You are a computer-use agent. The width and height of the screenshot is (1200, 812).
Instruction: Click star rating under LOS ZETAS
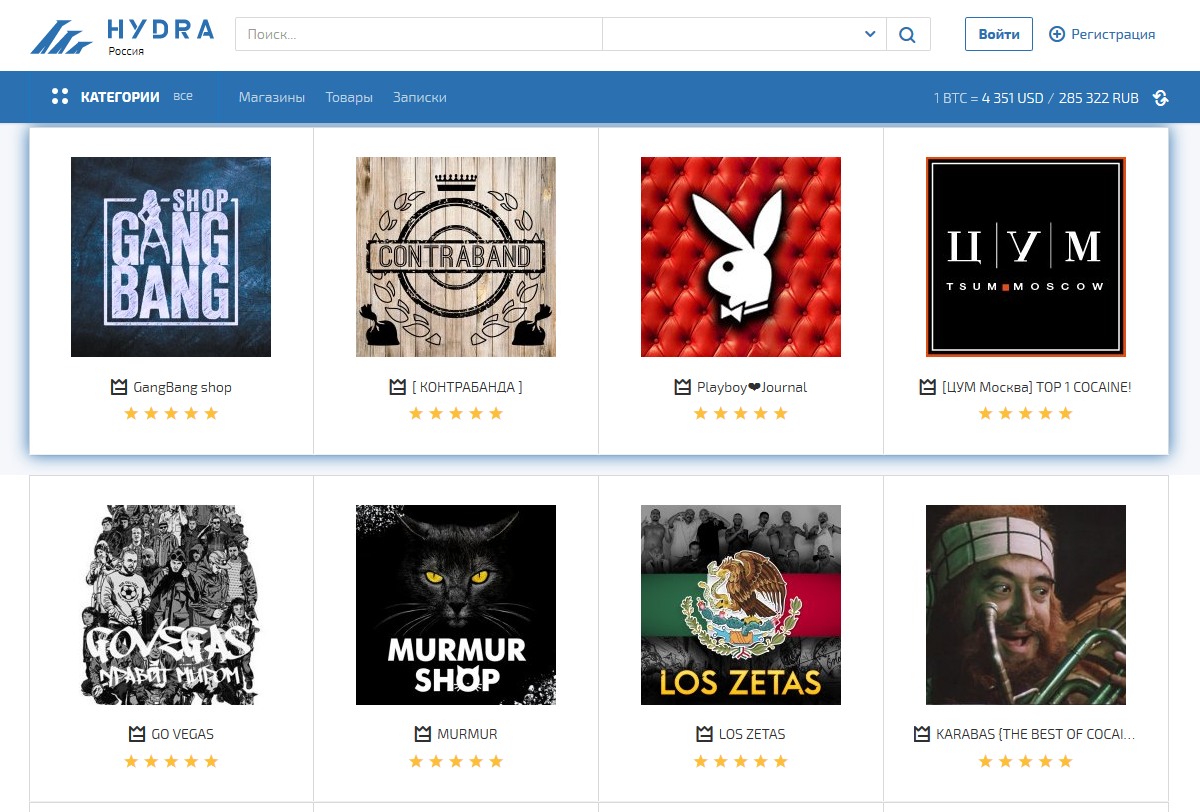[x=741, y=761]
